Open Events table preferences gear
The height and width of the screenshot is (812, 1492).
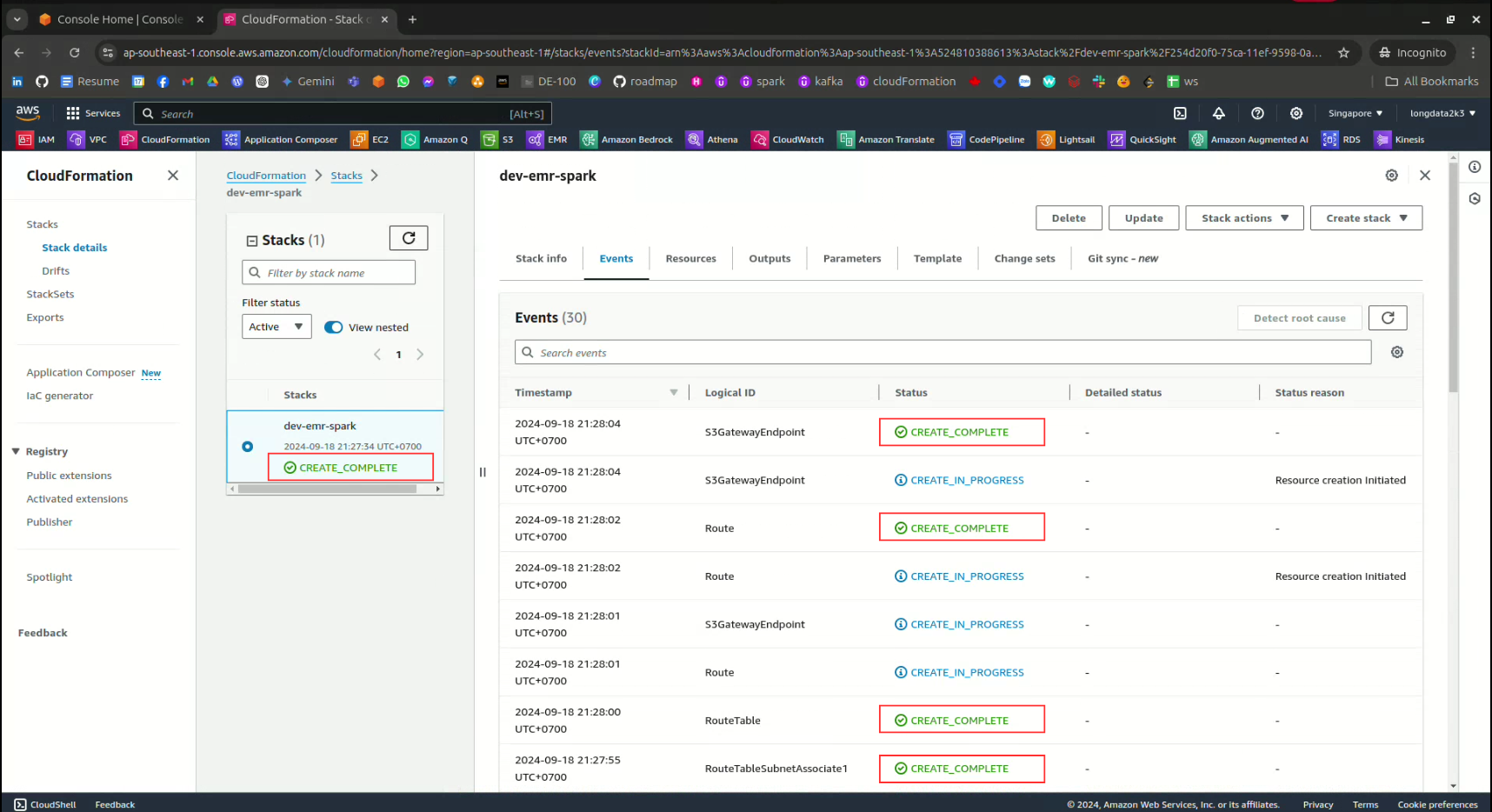pyautogui.click(x=1397, y=352)
